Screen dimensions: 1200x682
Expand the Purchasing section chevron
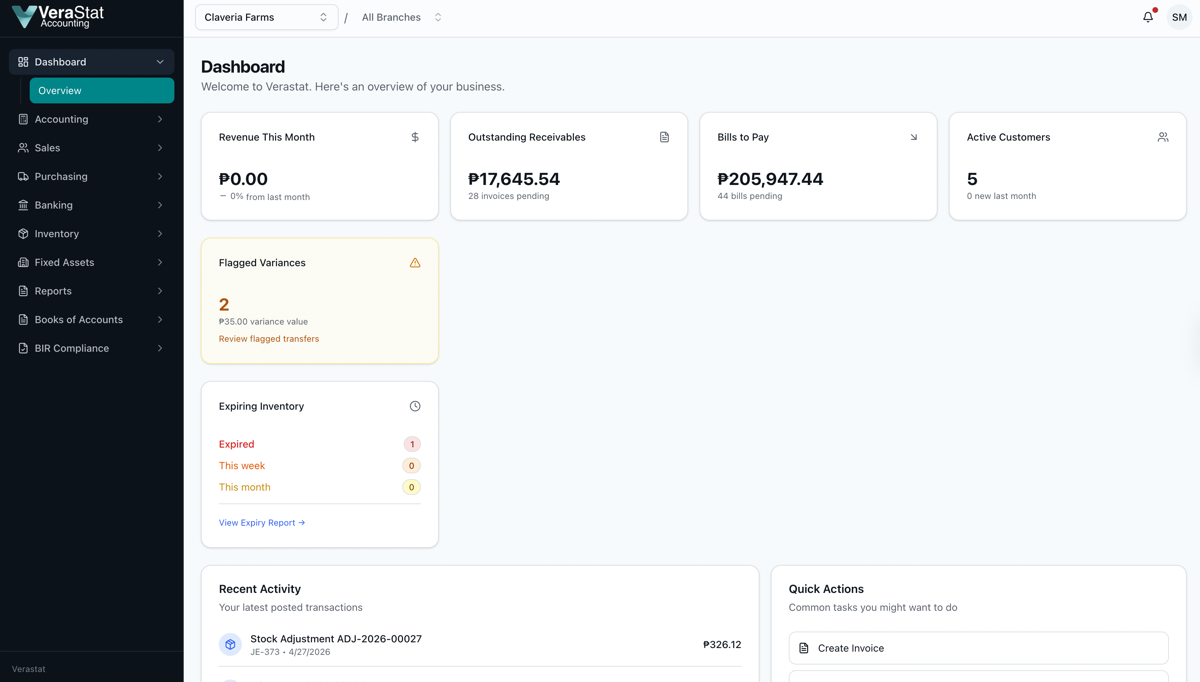point(160,176)
